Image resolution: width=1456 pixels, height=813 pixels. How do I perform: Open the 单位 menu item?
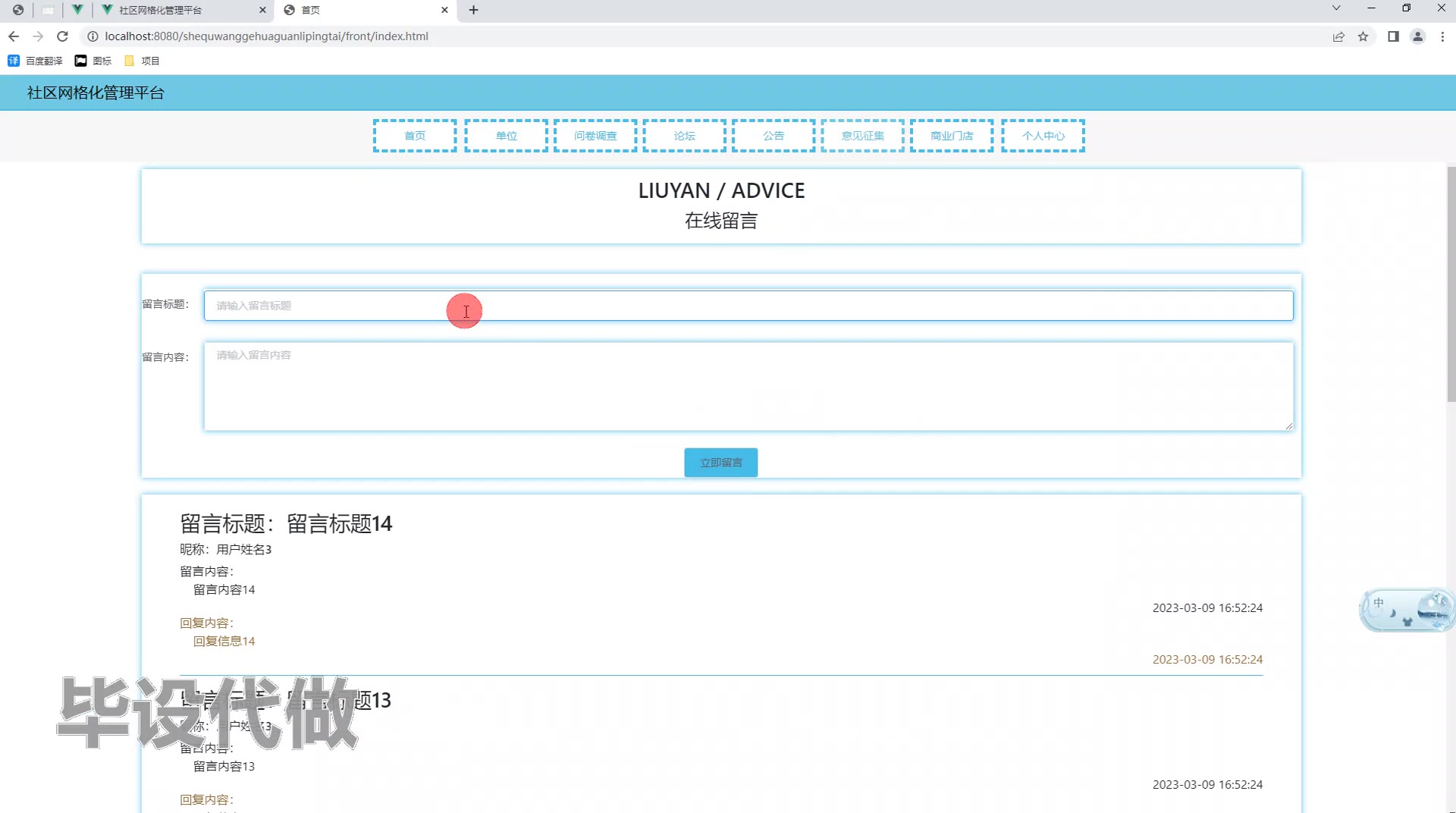(x=506, y=136)
